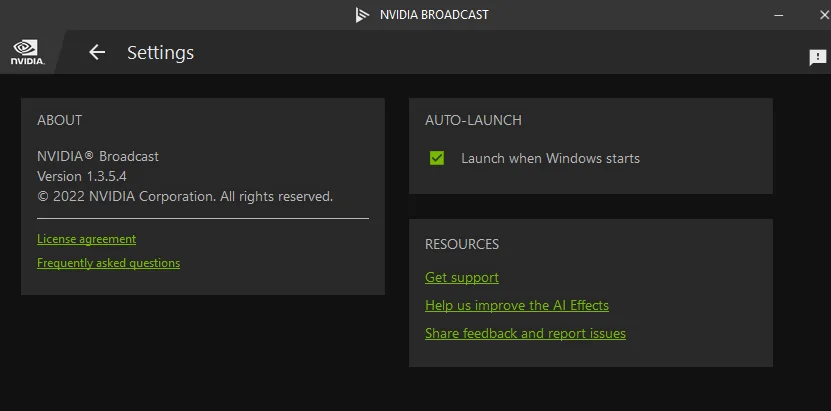Close the NVIDIA Broadcast window
831x411 pixels.
pos(824,15)
